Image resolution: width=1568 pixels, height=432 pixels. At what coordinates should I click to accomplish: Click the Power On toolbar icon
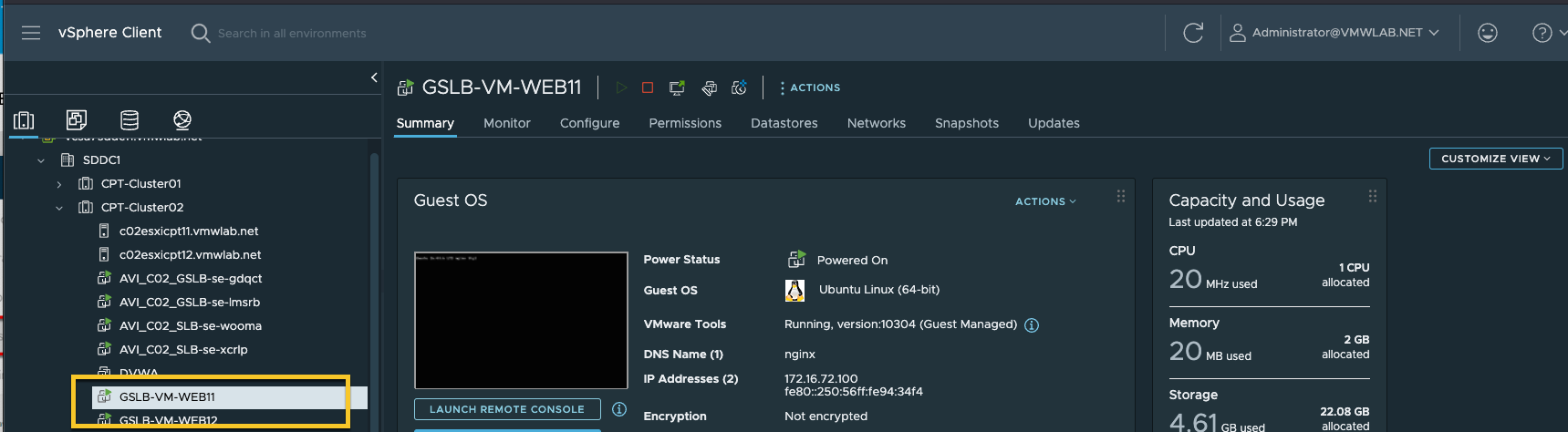[x=621, y=87]
